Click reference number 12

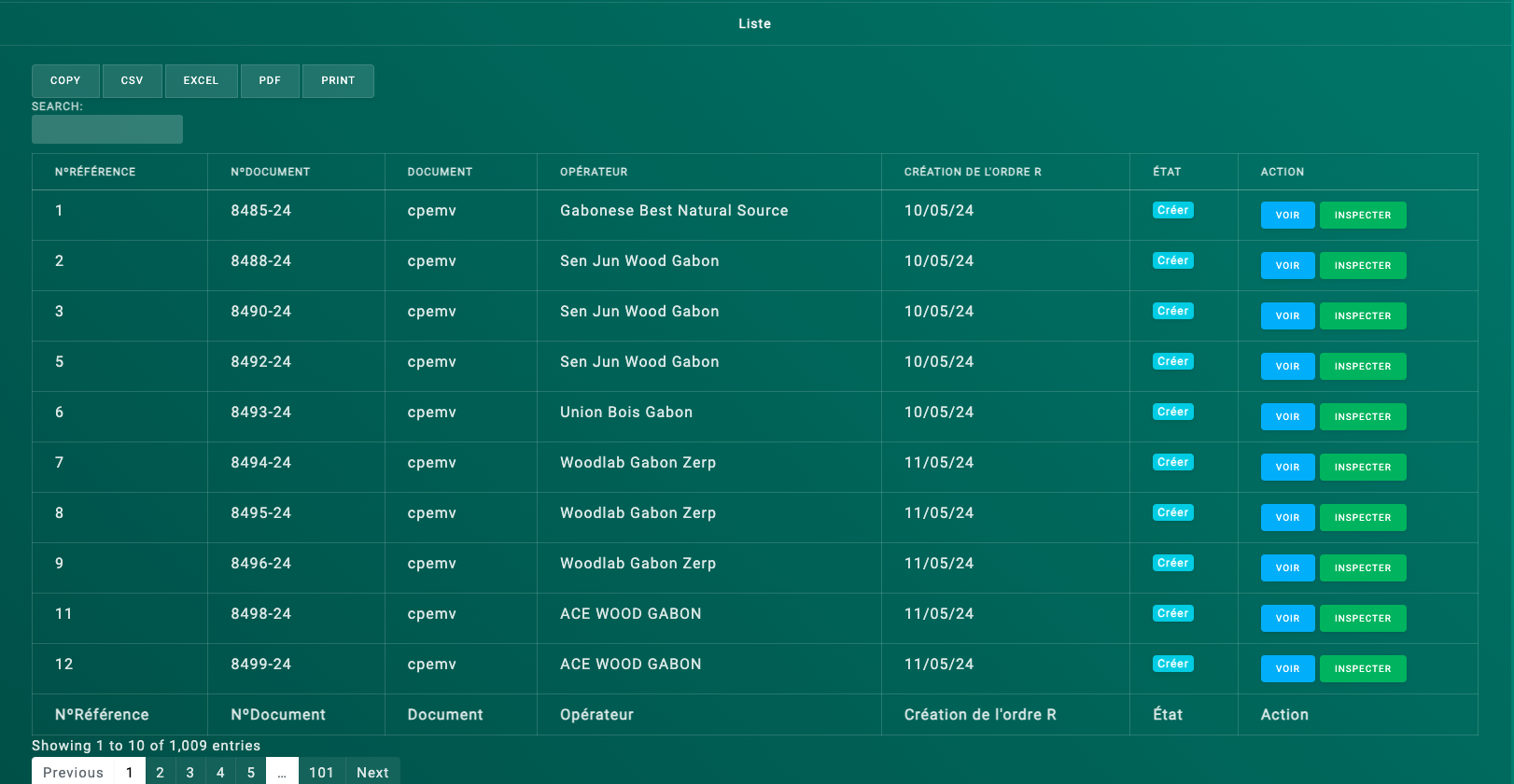[63, 665]
